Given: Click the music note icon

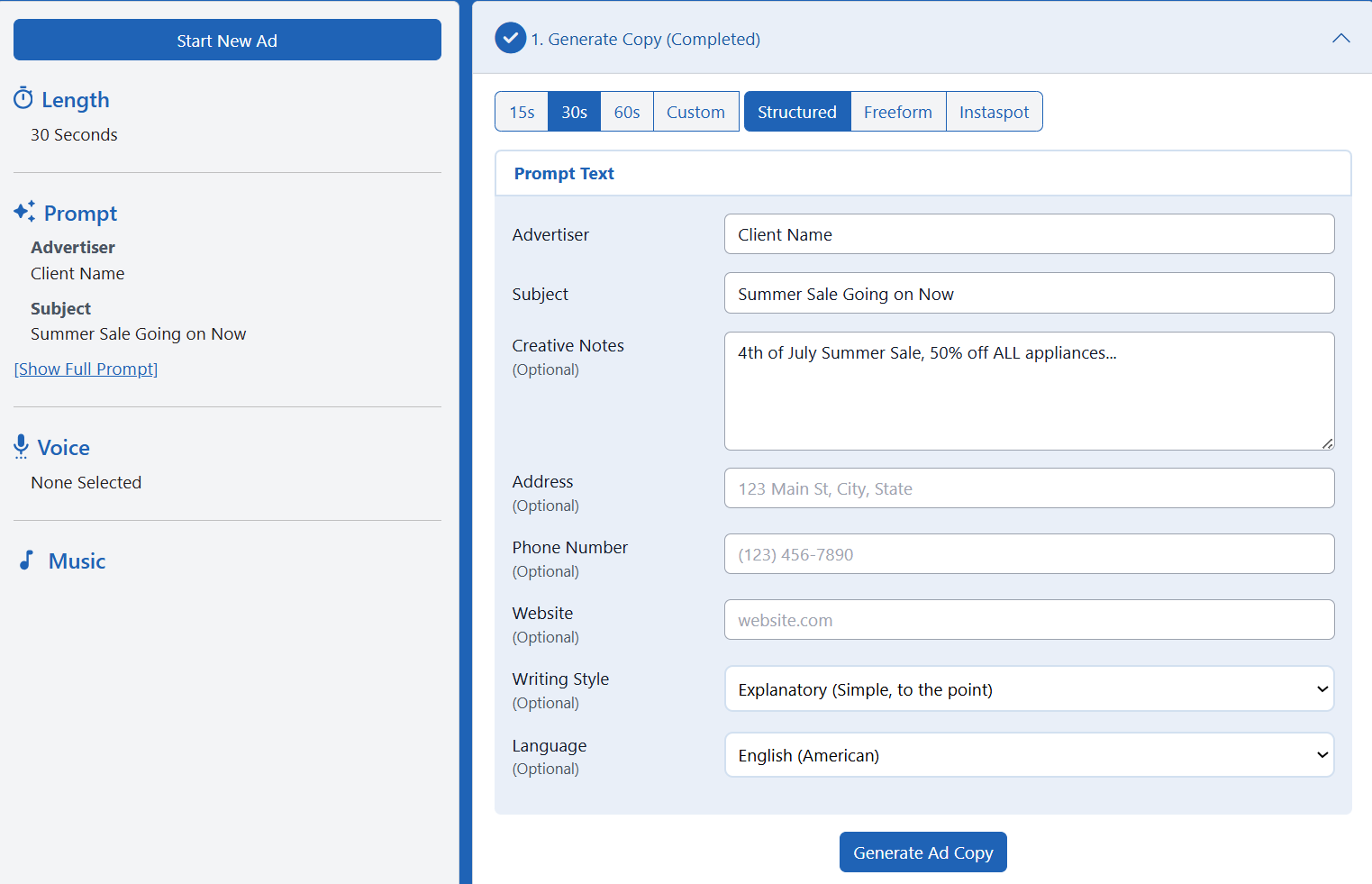Looking at the screenshot, I should click(x=27, y=560).
